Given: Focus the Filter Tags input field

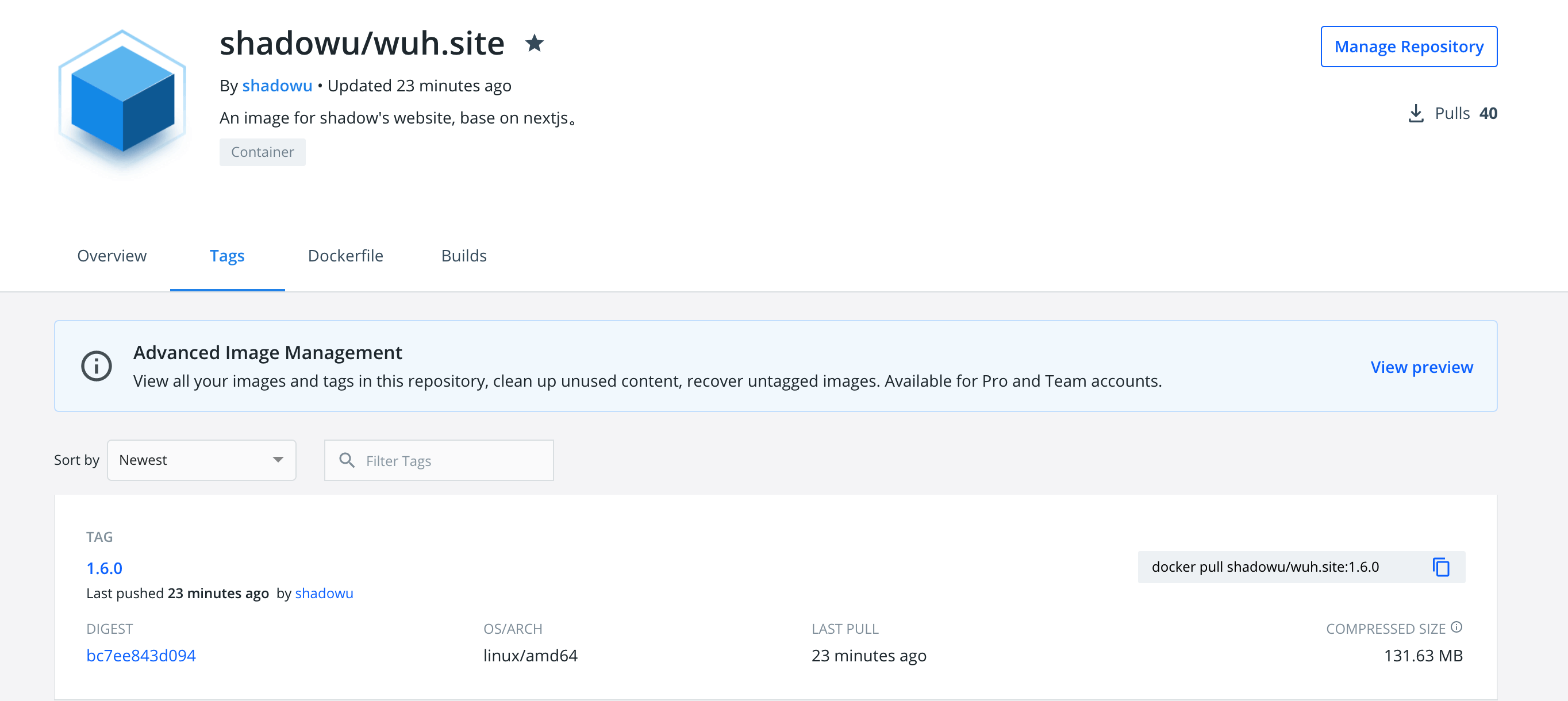Looking at the screenshot, I should 439,460.
